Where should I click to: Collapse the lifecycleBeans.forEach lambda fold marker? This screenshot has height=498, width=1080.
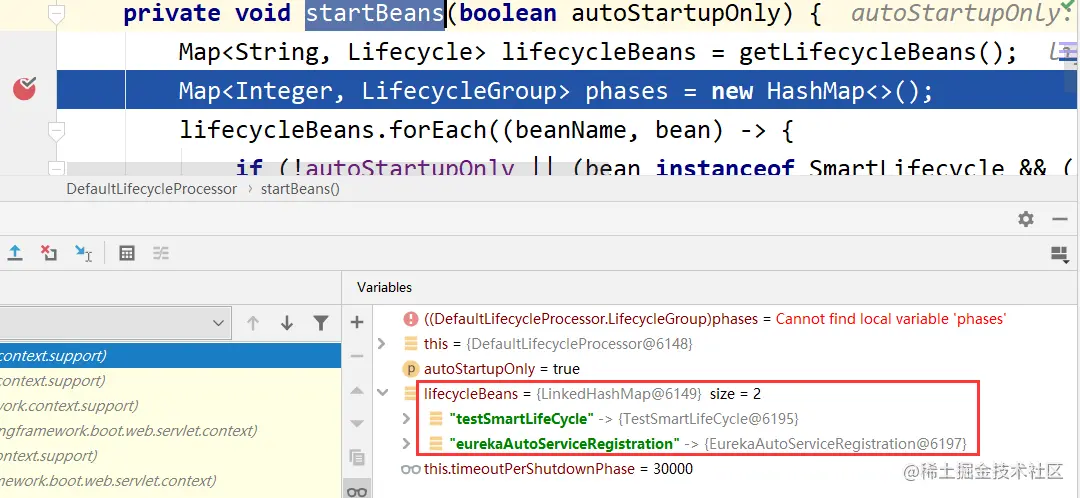[56, 130]
